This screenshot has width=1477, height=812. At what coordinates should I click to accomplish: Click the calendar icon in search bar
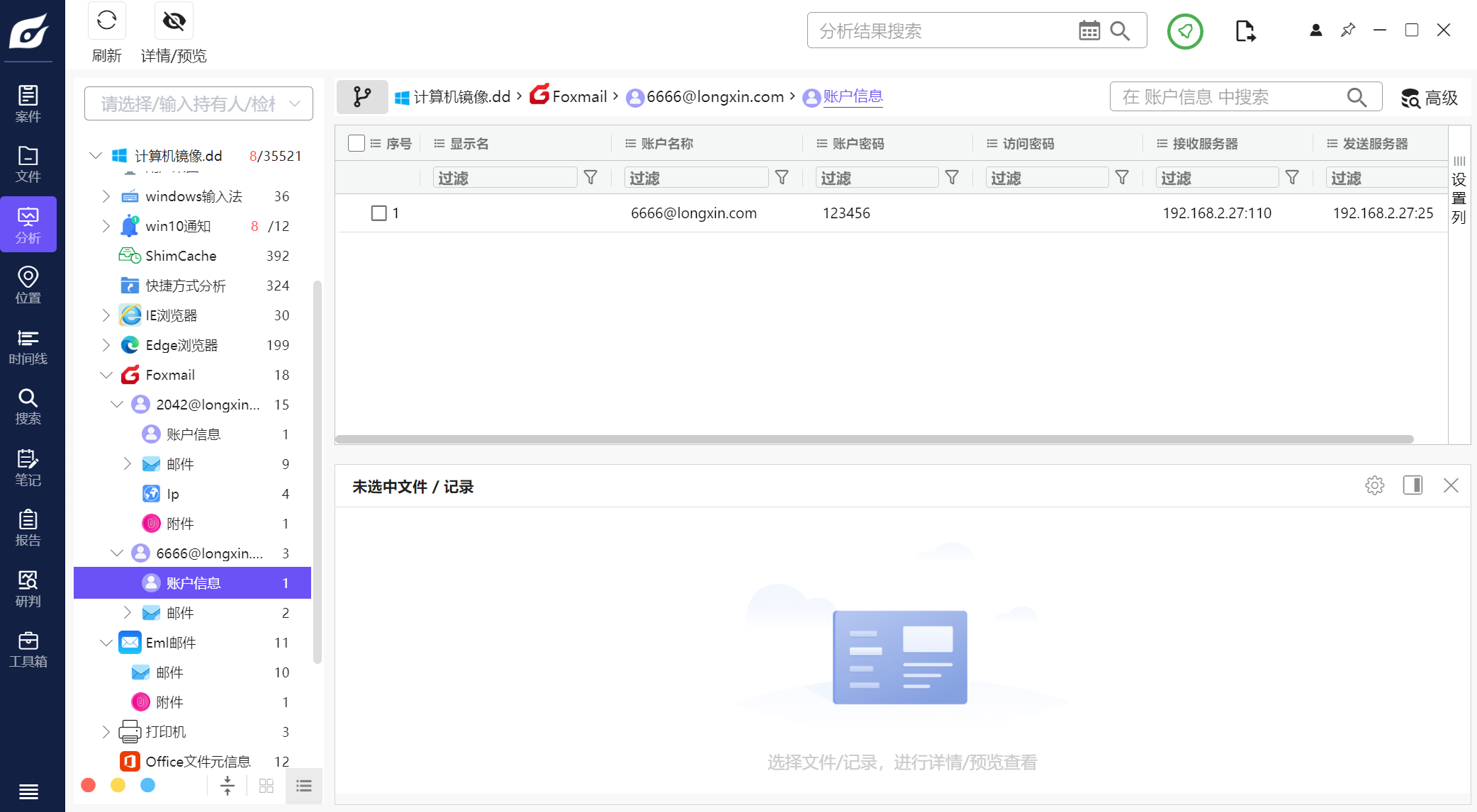point(1089,30)
